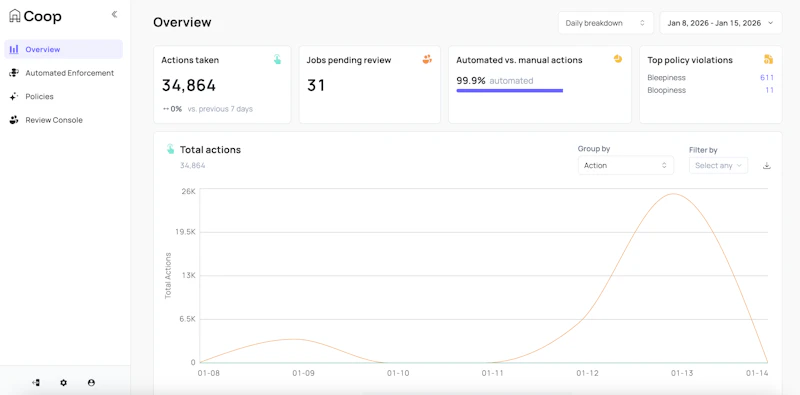This screenshot has height=395, width=800.
Task: Click the logout icon in sidebar footer
Action: coord(36,382)
